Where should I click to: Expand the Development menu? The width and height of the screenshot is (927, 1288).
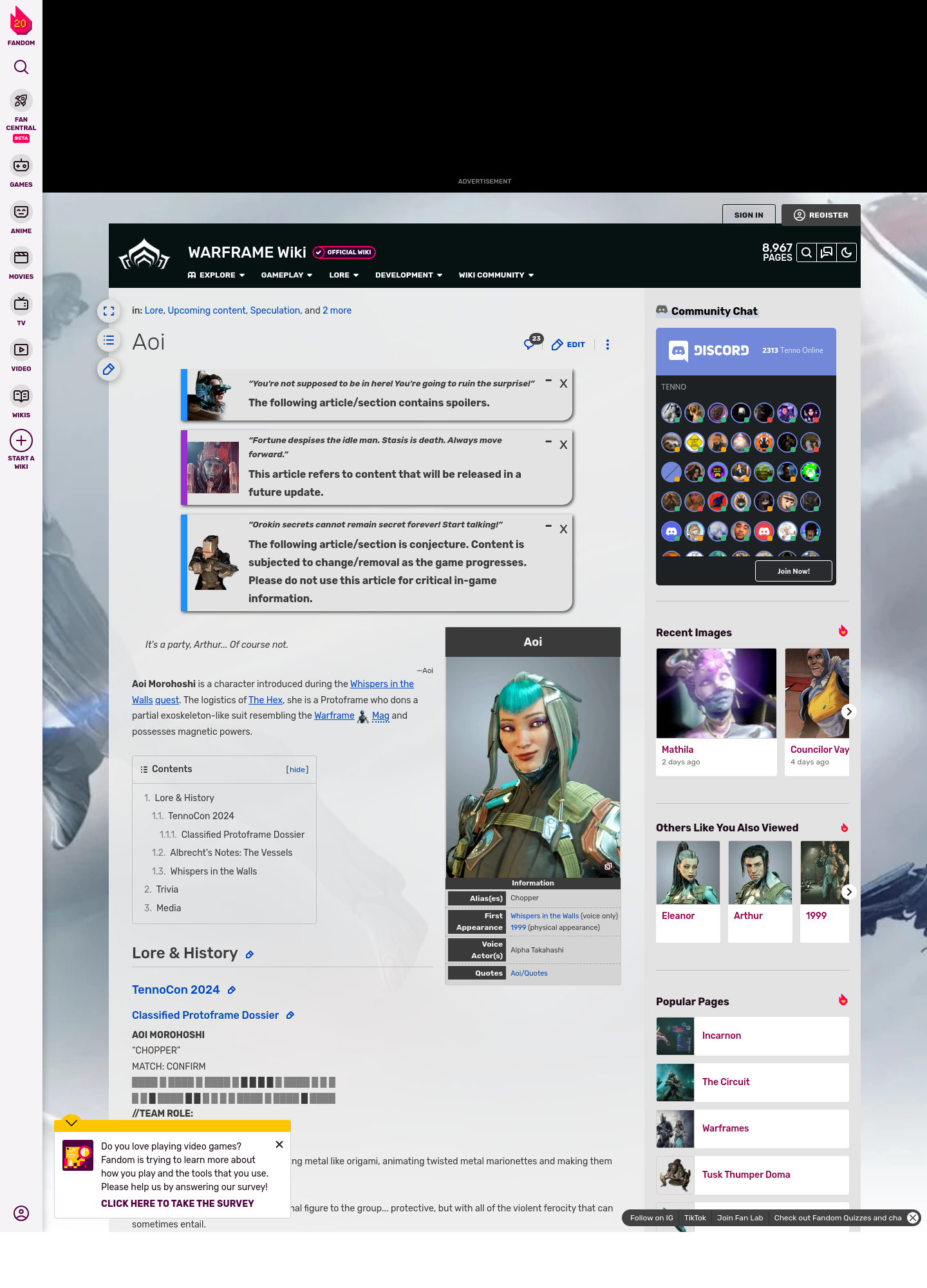pos(409,275)
